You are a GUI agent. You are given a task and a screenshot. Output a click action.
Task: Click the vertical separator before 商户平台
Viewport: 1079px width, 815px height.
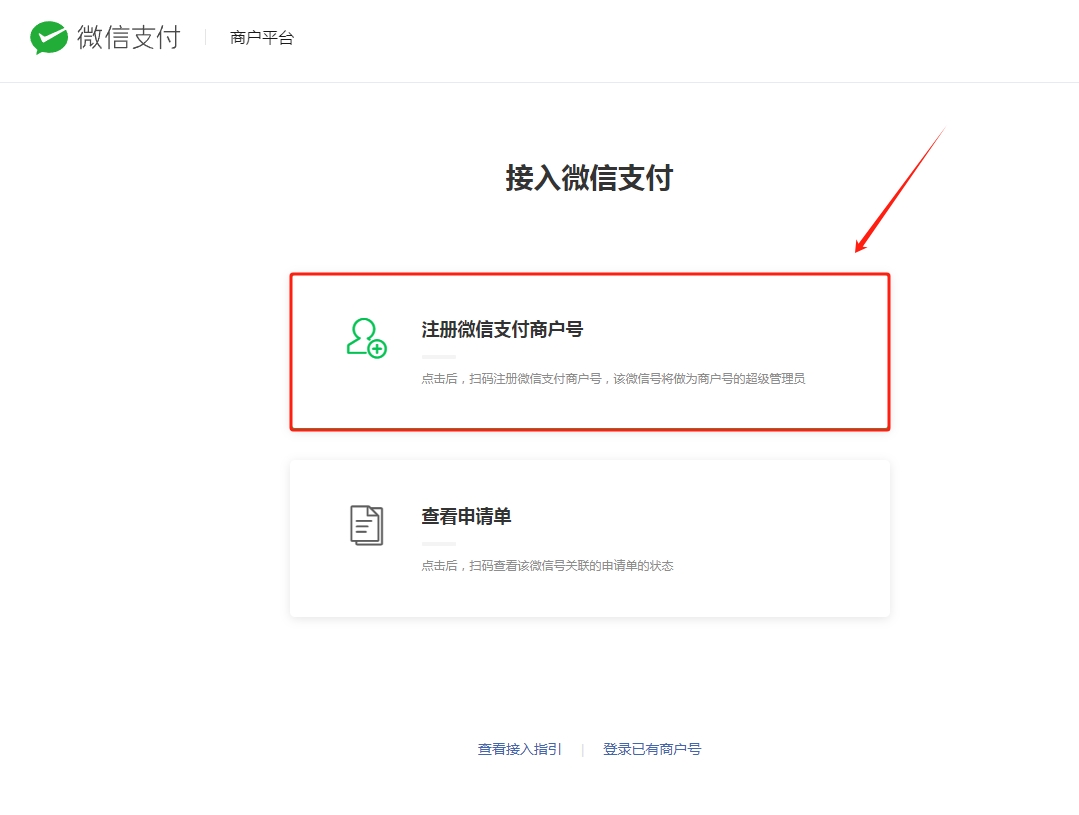pos(205,38)
